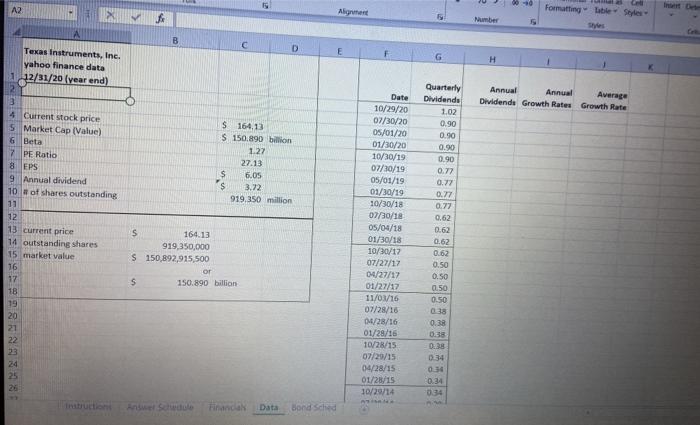The height and width of the screenshot is (425, 700).
Task: Click the date cell '10/29/14'
Action: pos(376,392)
